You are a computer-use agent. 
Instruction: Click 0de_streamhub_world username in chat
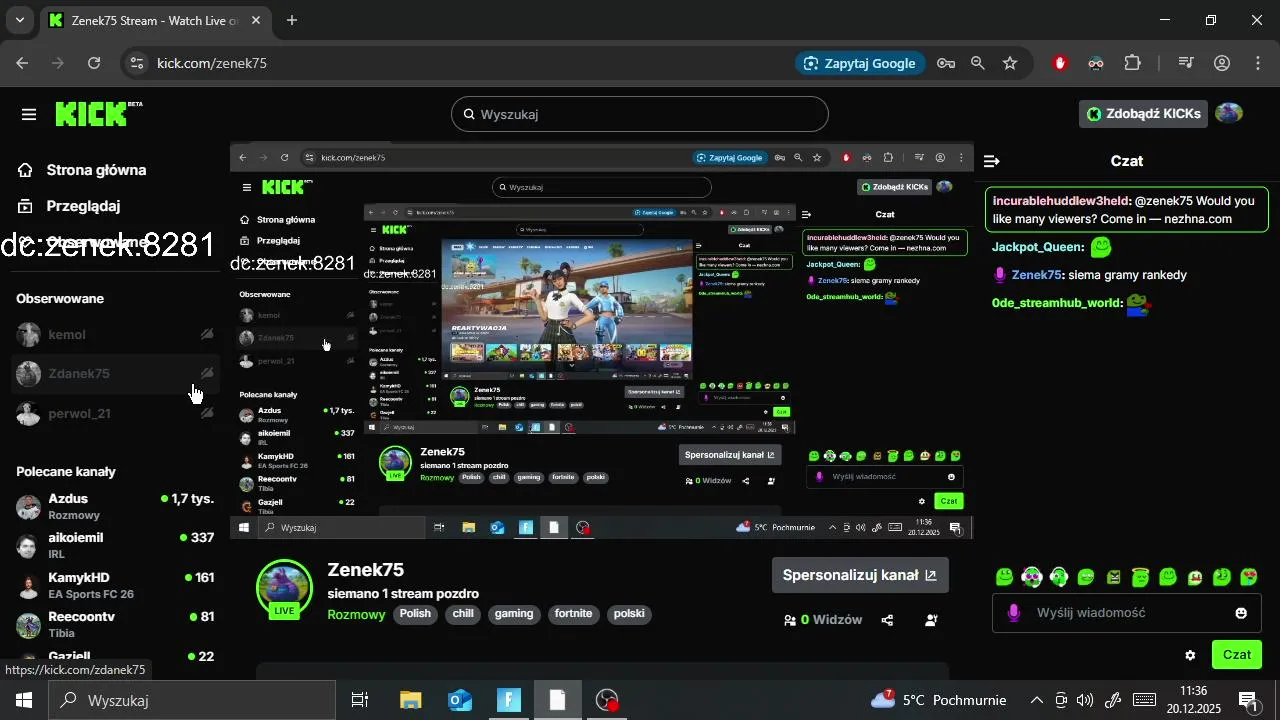tap(1056, 303)
